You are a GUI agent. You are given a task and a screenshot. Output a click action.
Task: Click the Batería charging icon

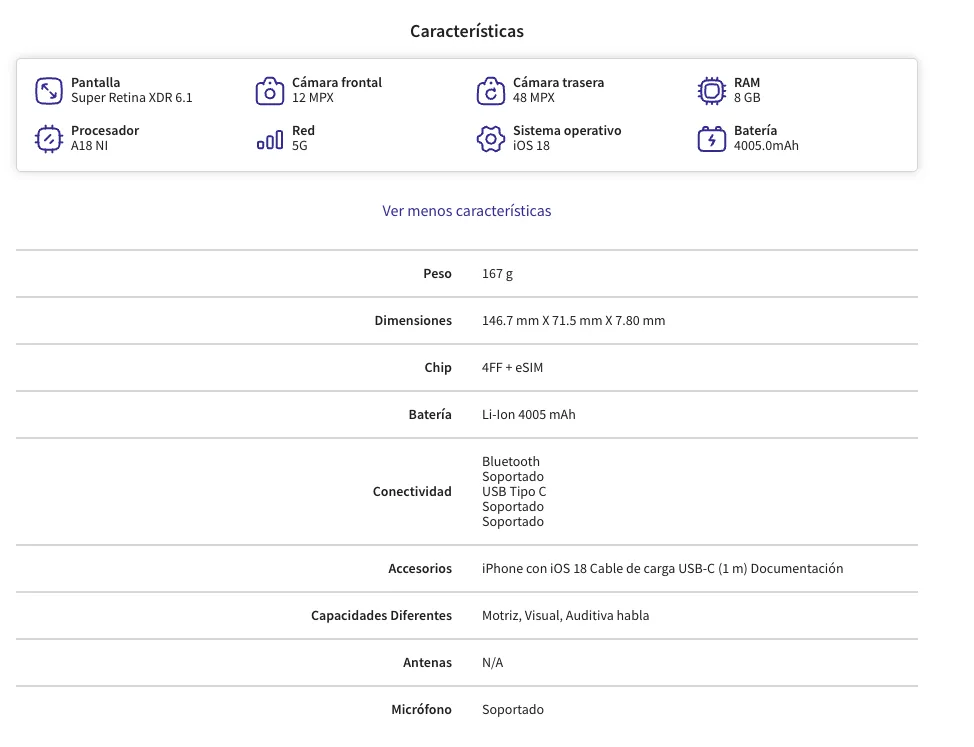coord(711,138)
